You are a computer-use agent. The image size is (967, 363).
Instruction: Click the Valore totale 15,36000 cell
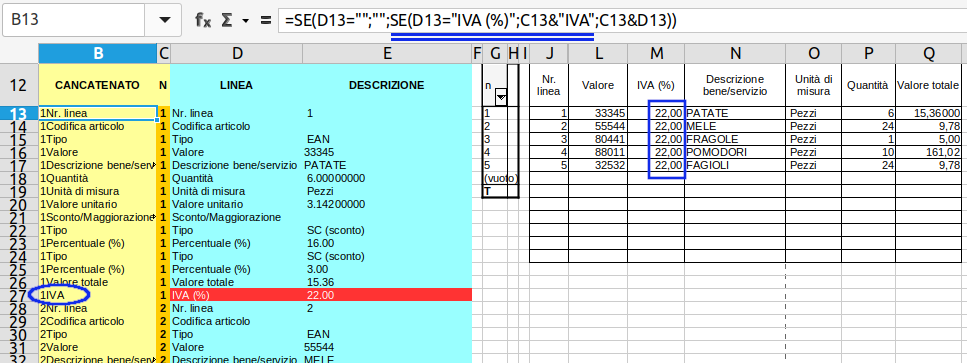pyautogui.click(x=929, y=113)
